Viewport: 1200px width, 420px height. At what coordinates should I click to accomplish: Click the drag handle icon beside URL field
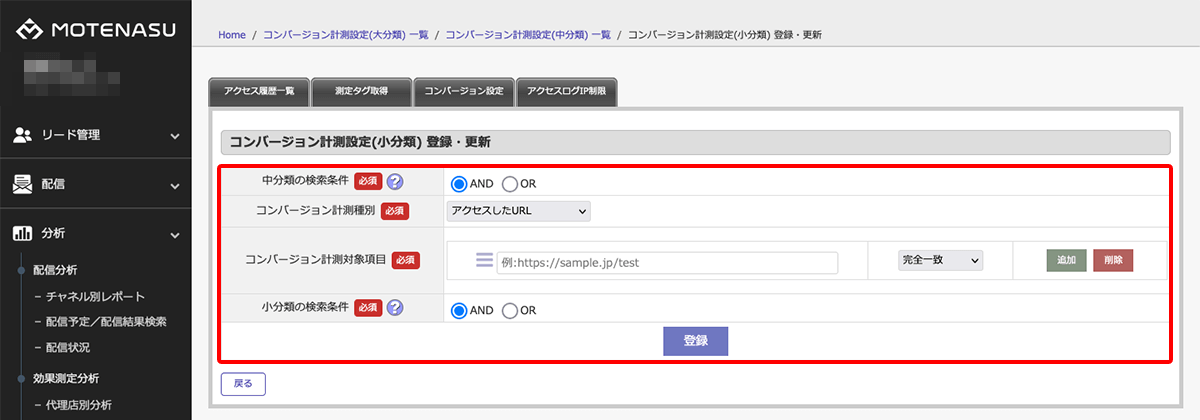click(x=484, y=260)
